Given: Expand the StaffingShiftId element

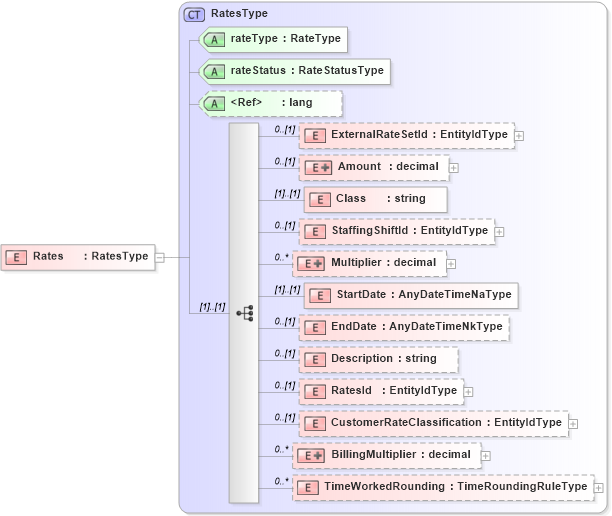Looking at the screenshot, I should (499, 232).
